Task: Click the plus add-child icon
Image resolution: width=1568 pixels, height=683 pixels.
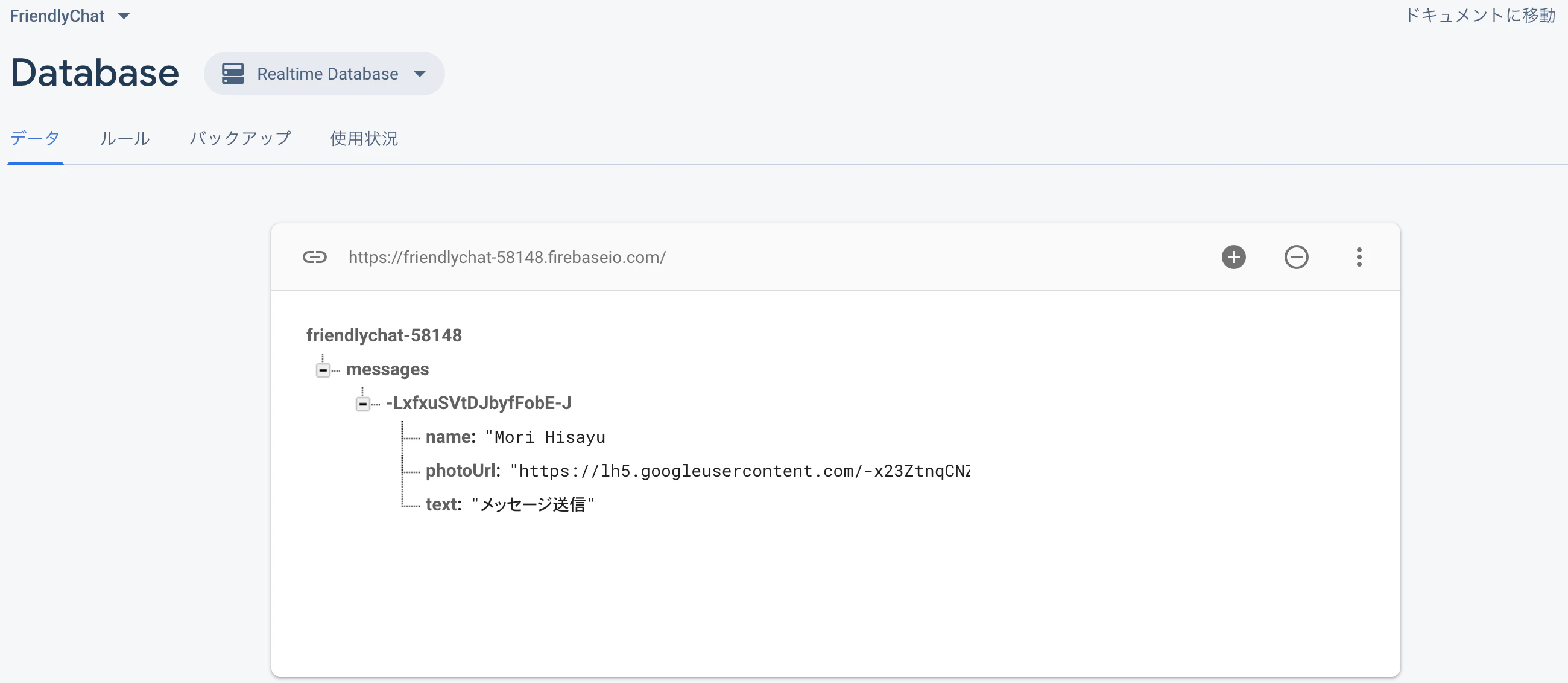Action: point(1233,257)
